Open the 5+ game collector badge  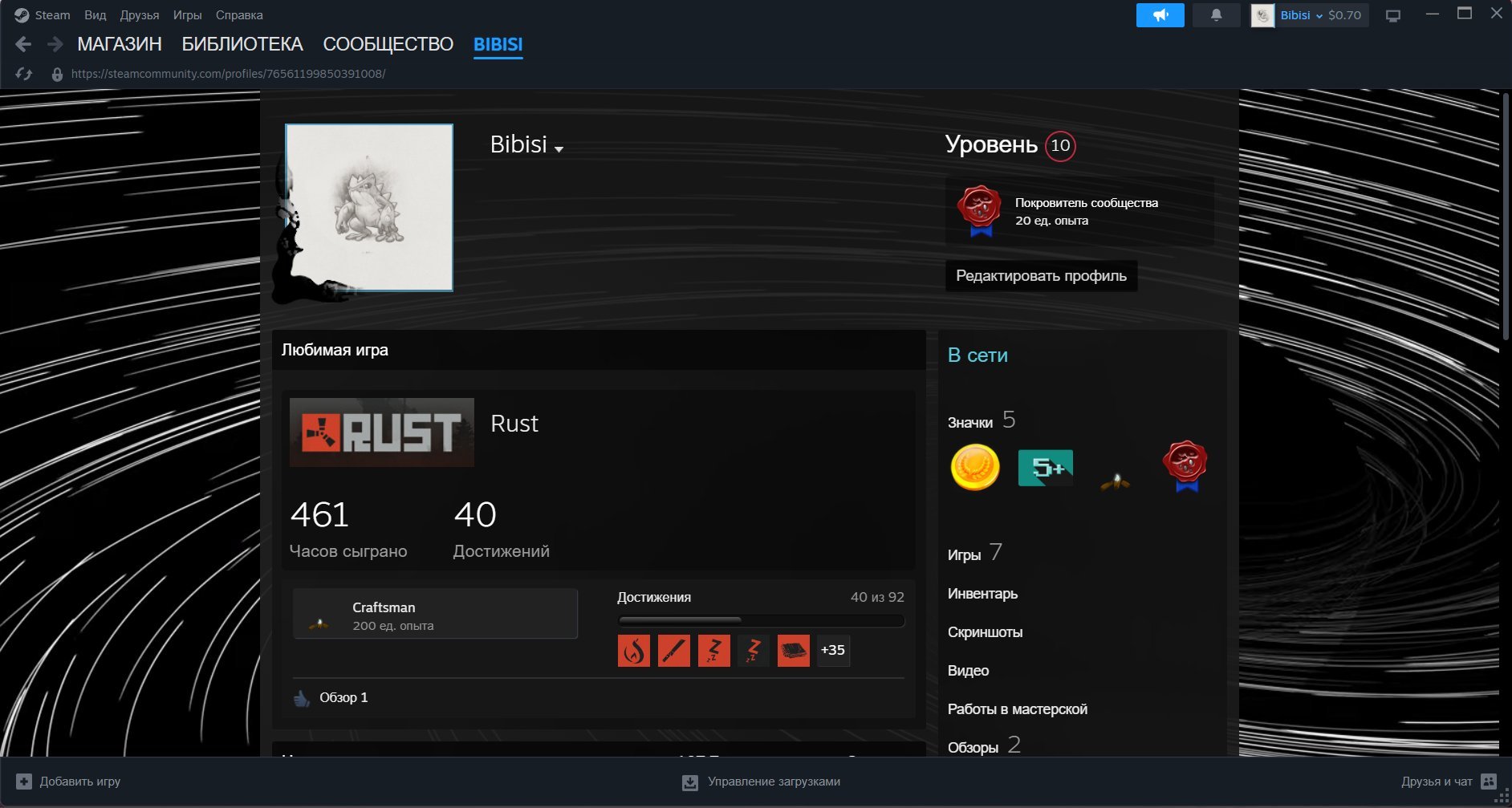[x=1045, y=468]
